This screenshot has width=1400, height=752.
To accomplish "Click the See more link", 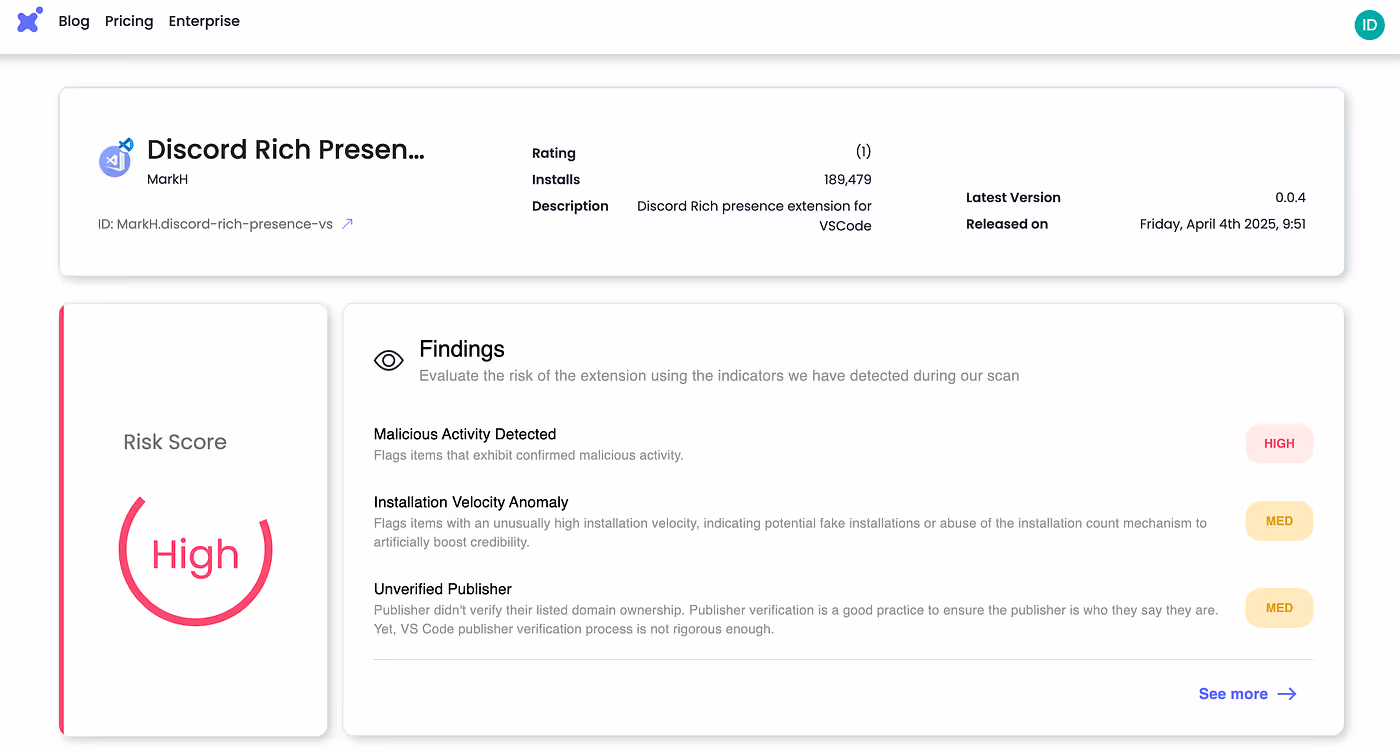I will click(1233, 694).
